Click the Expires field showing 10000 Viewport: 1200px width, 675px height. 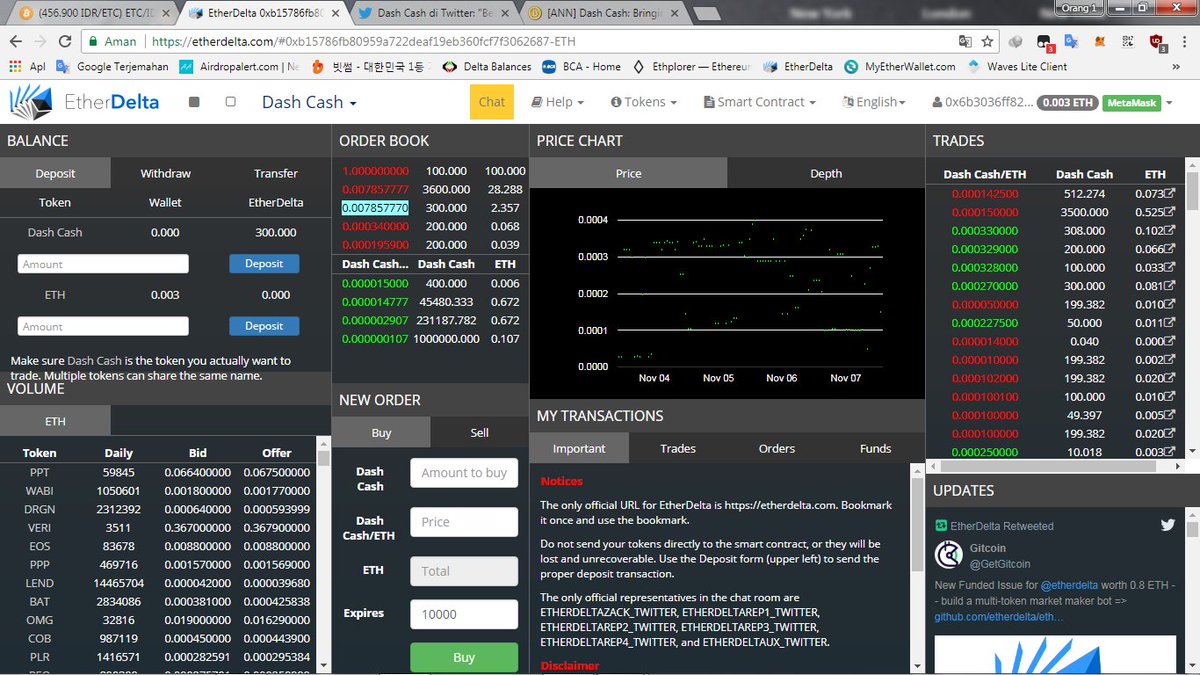tap(464, 614)
